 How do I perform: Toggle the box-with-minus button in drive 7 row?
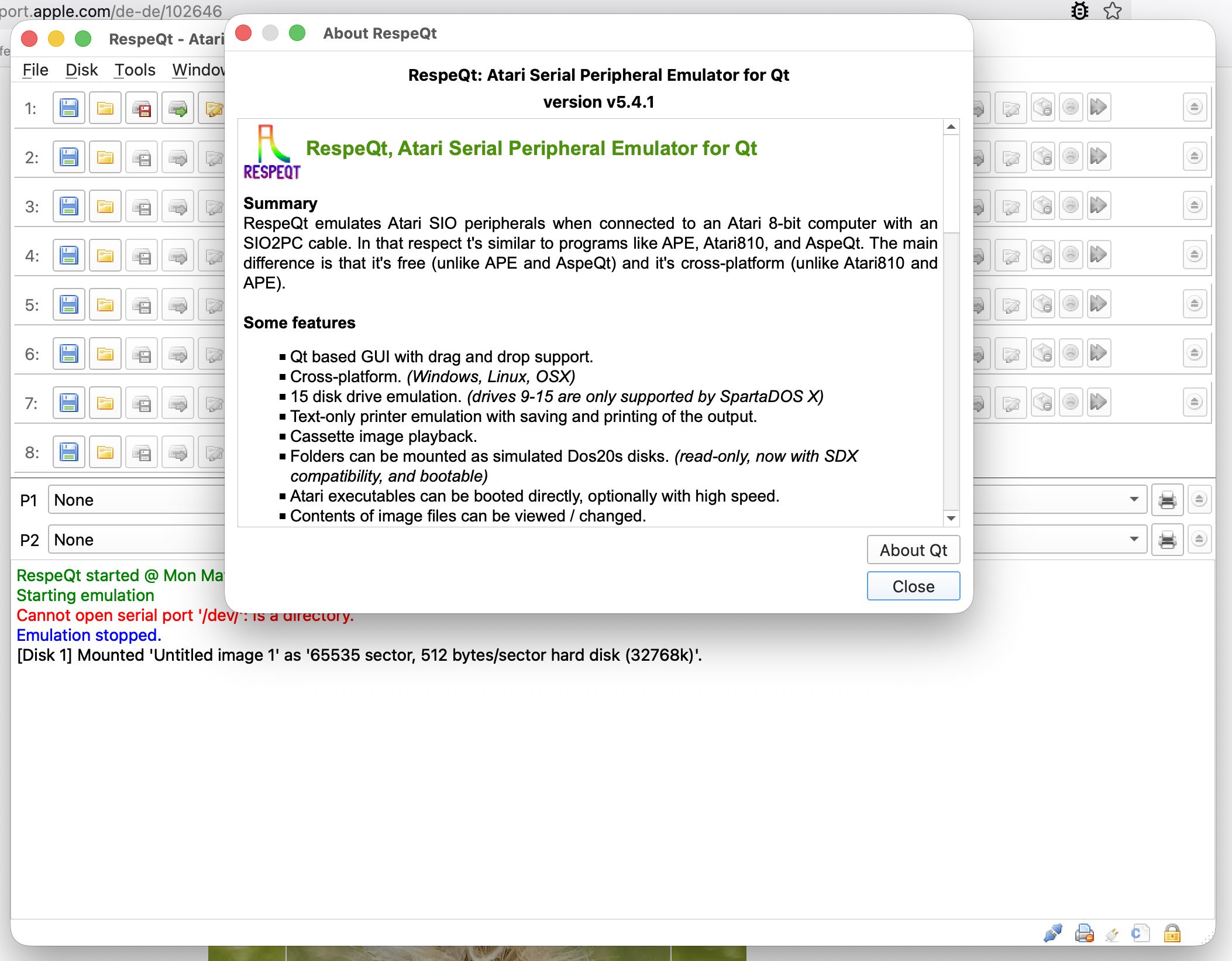[1042, 403]
